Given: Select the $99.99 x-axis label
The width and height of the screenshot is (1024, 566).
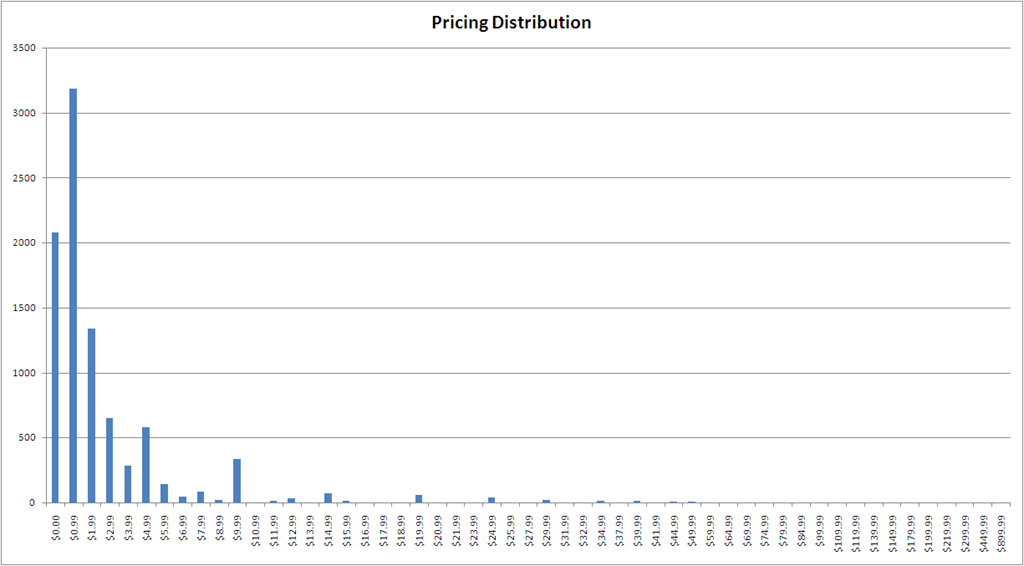Looking at the screenshot, I should 820,529.
